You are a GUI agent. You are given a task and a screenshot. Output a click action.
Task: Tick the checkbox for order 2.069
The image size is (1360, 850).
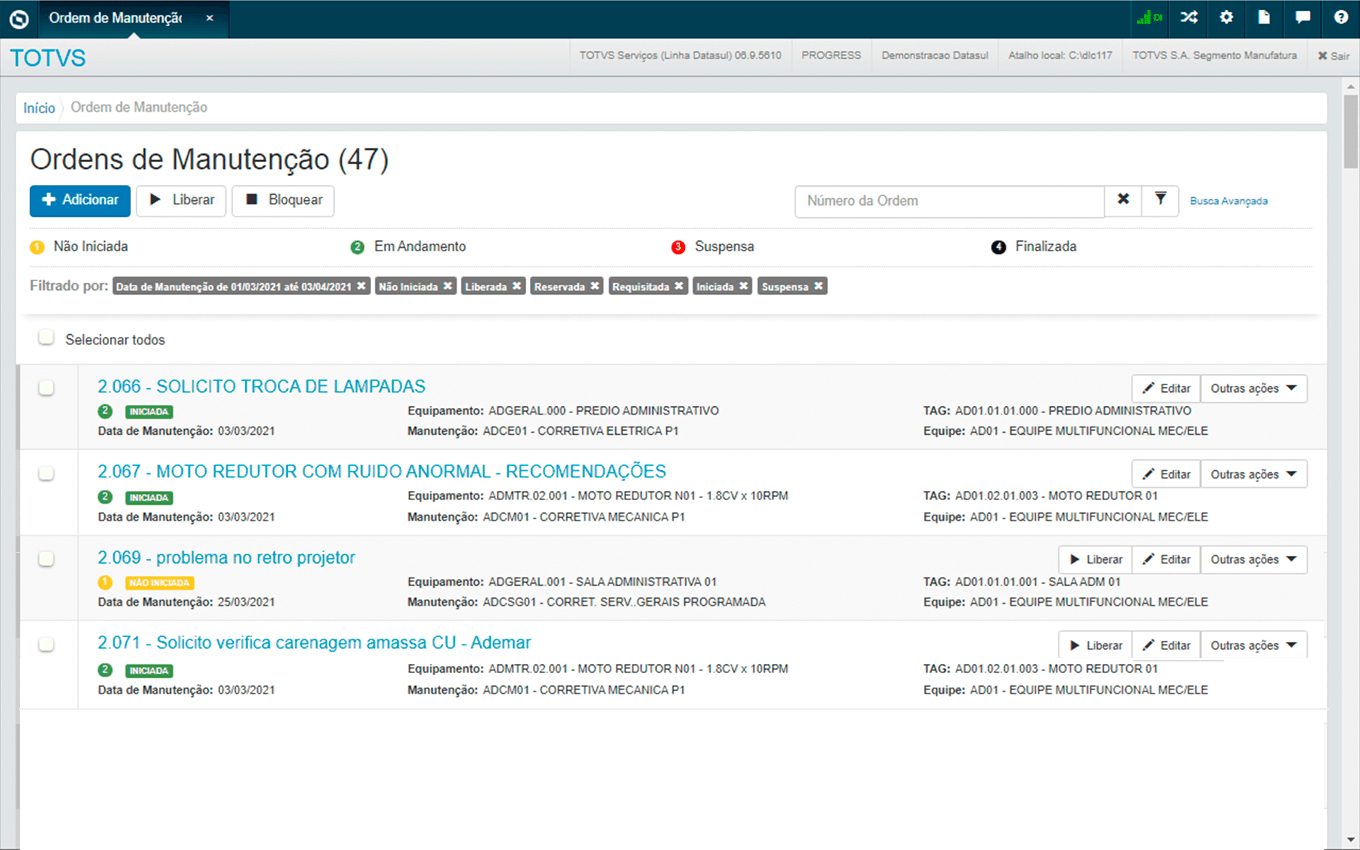click(46, 559)
